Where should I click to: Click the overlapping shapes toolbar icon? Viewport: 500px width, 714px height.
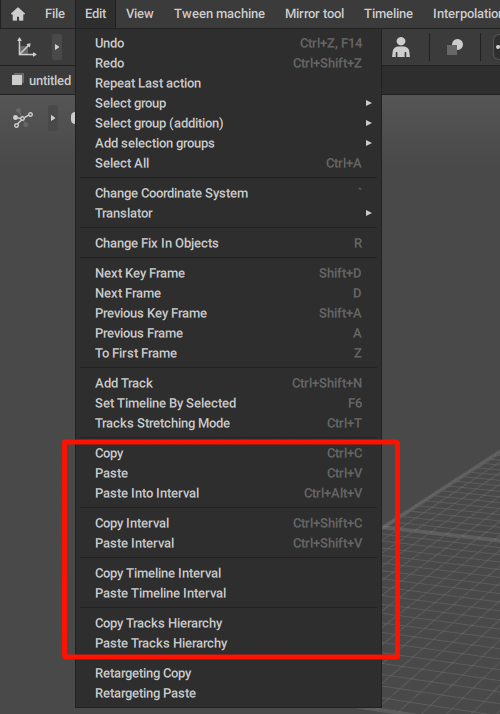(x=454, y=47)
